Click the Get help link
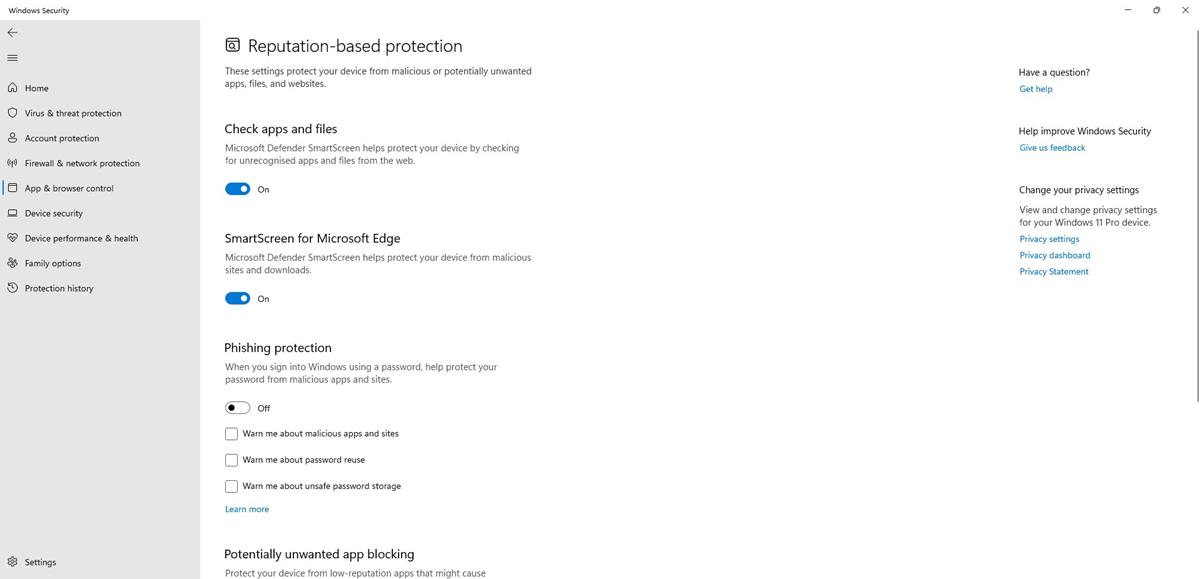Image resolution: width=1200 pixels, height=579 pixels. (x=1035, y=89)
